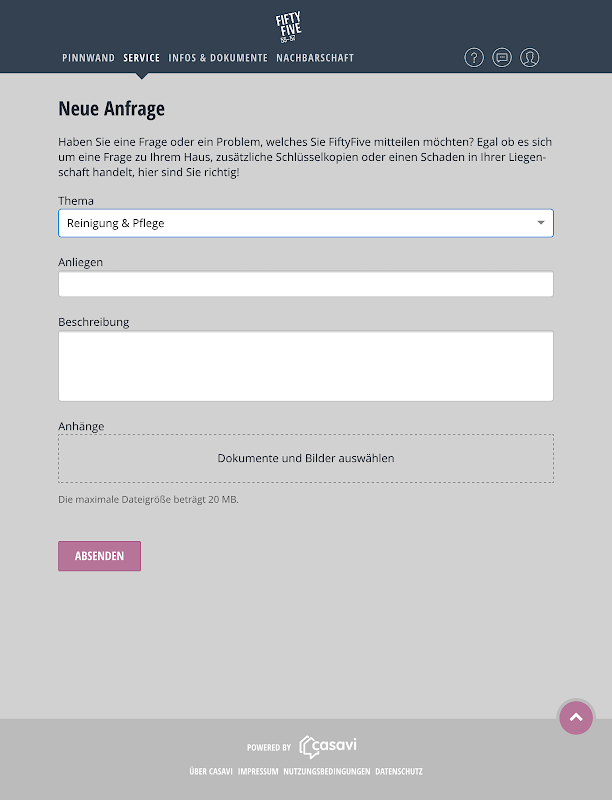The width and height of the screenshot is (612, 800).
Task: Go to the Nachbarschaft tab
Action: pos(315,58)
